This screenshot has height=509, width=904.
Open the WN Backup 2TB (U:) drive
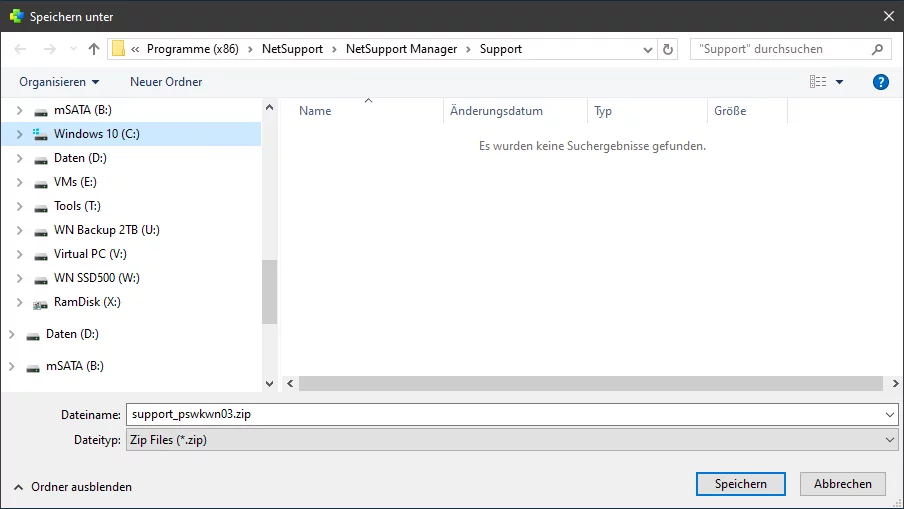click(x=106, y=230)
